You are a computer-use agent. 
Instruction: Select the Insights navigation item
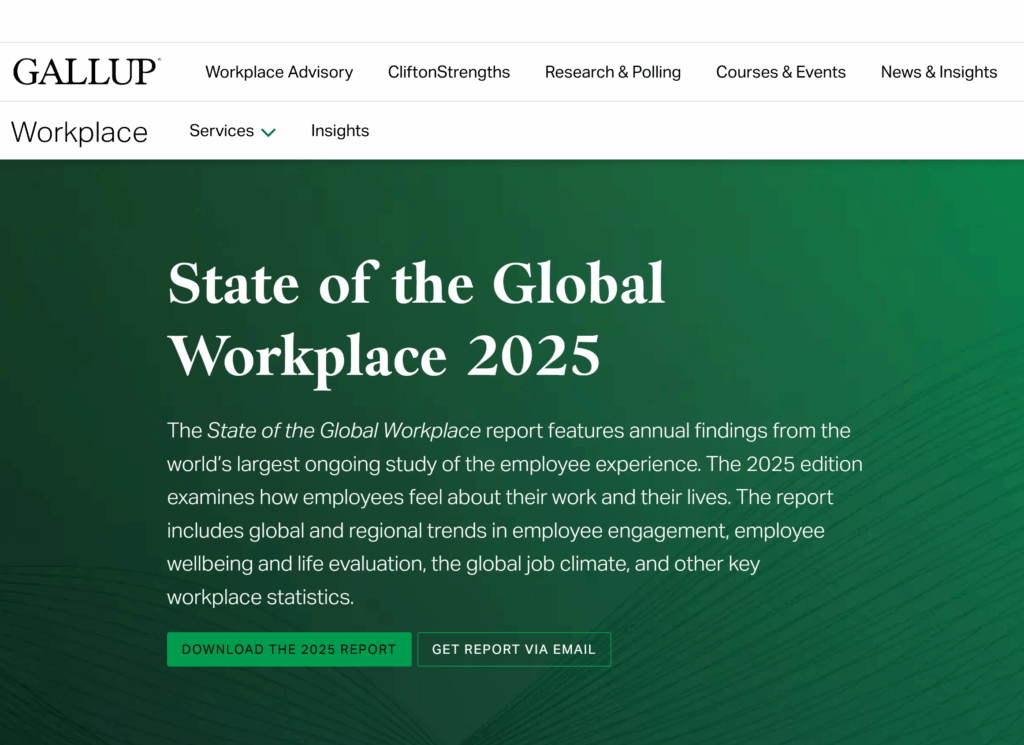pyautogui.click(x=340, y=130)
